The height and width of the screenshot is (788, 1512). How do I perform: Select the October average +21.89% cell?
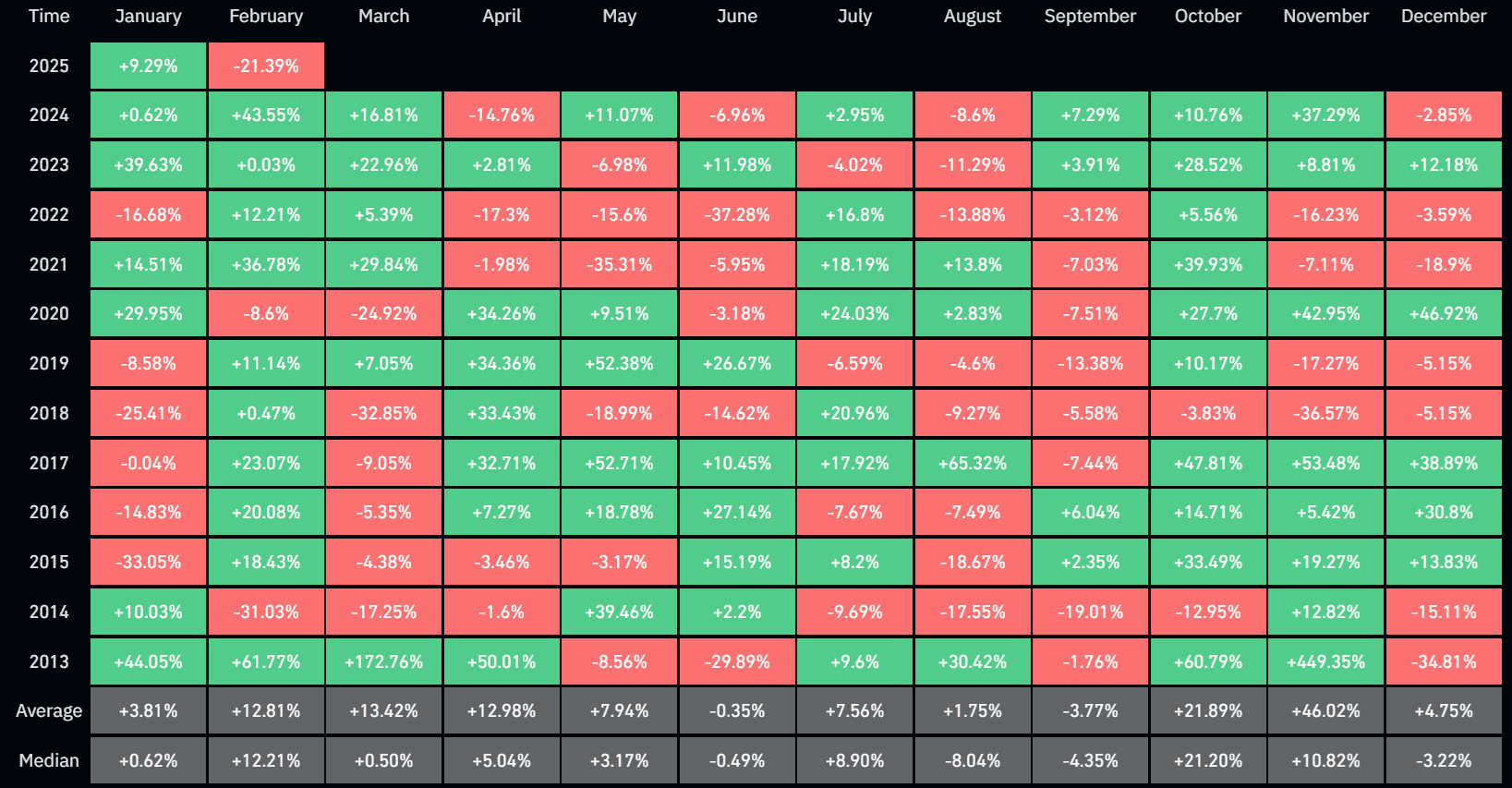1208,710
